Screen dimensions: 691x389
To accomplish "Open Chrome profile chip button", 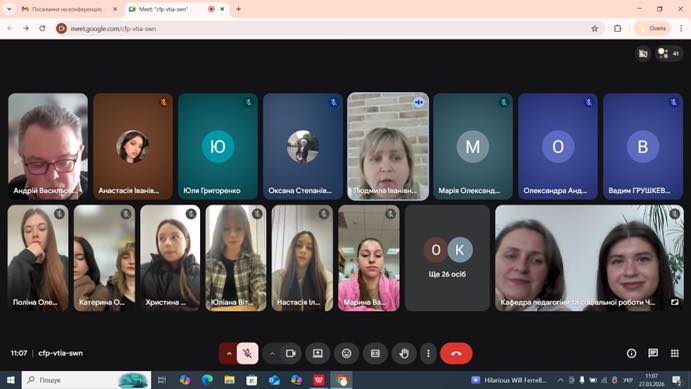I will [x=653, y=28].
